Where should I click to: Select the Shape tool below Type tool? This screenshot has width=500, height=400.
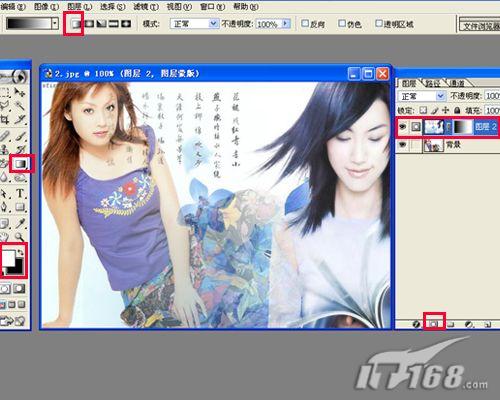[20, 207]
